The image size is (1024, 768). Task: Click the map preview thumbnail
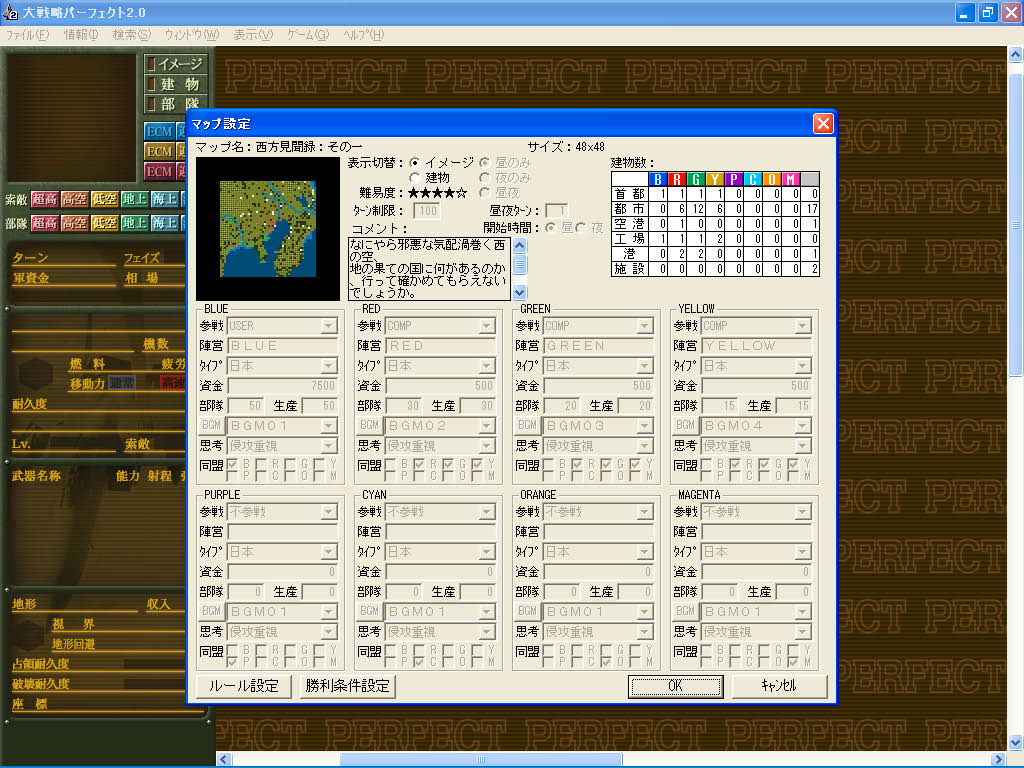click(268, 229)
